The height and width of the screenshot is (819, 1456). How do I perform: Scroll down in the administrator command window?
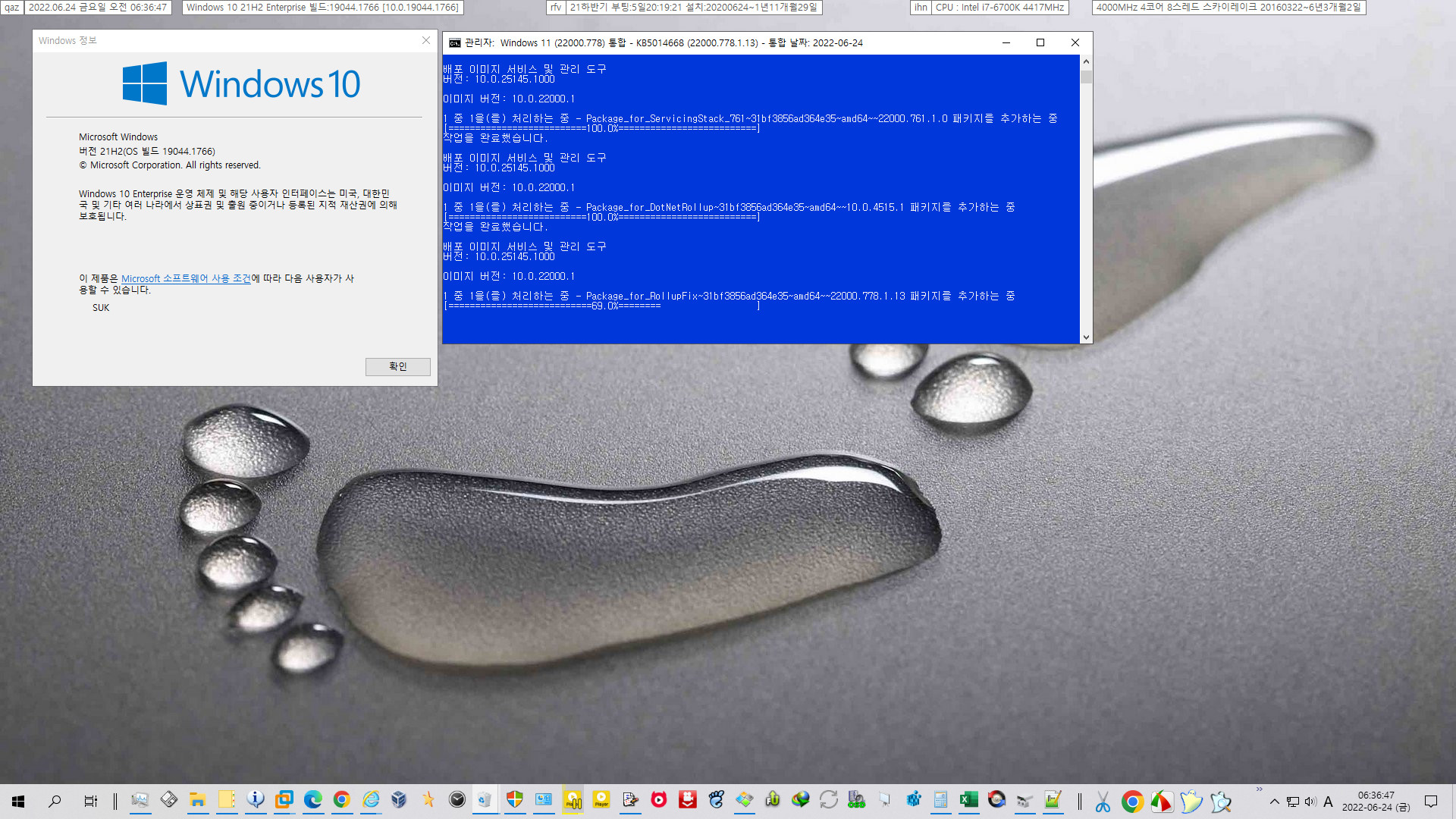[1086, 336]
